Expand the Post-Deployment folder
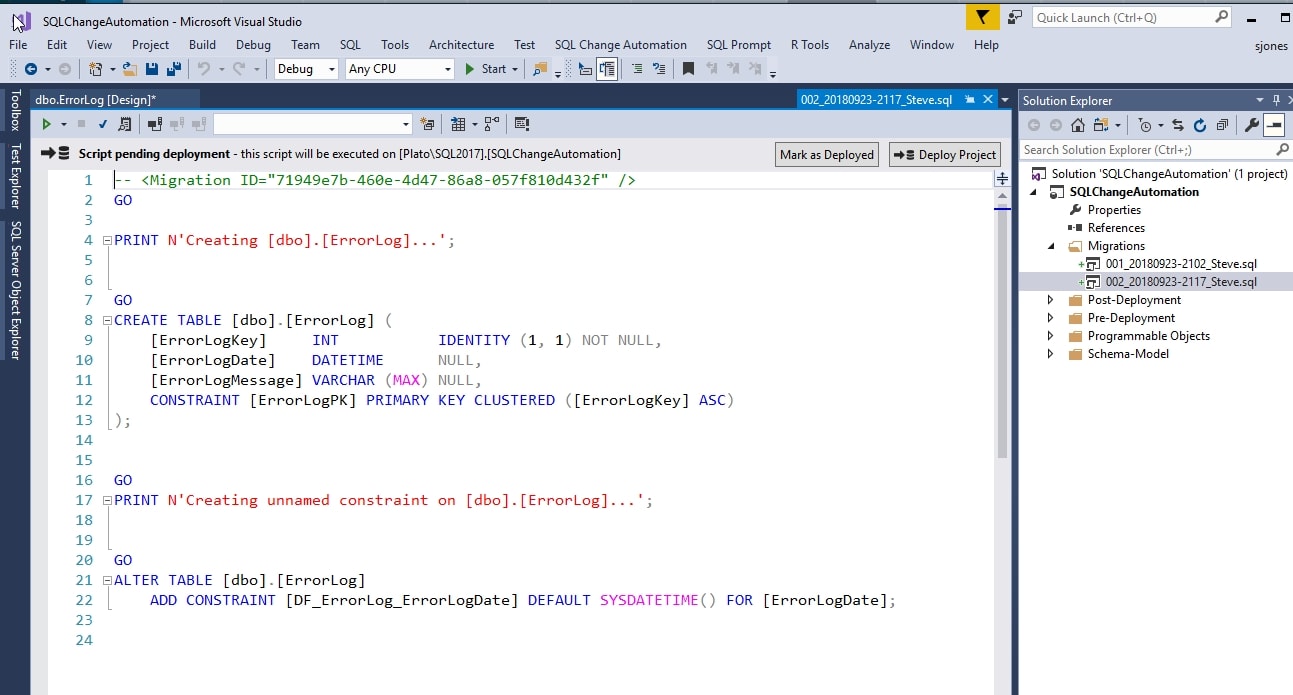Viewport: 1293px width, 695px height. pyautogui.click(x=1050, y=300)
